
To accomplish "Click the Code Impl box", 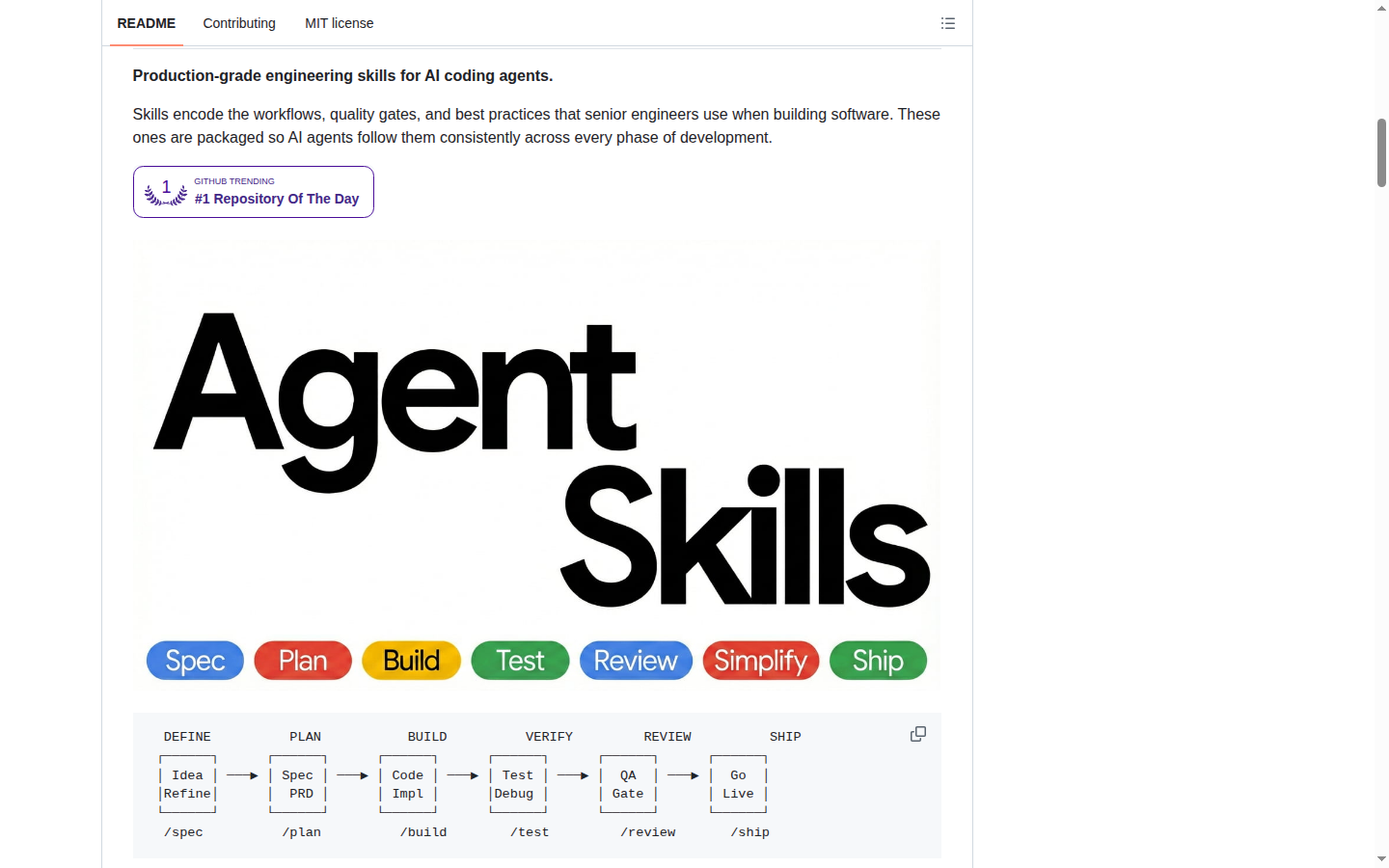I will coord(408,784).
